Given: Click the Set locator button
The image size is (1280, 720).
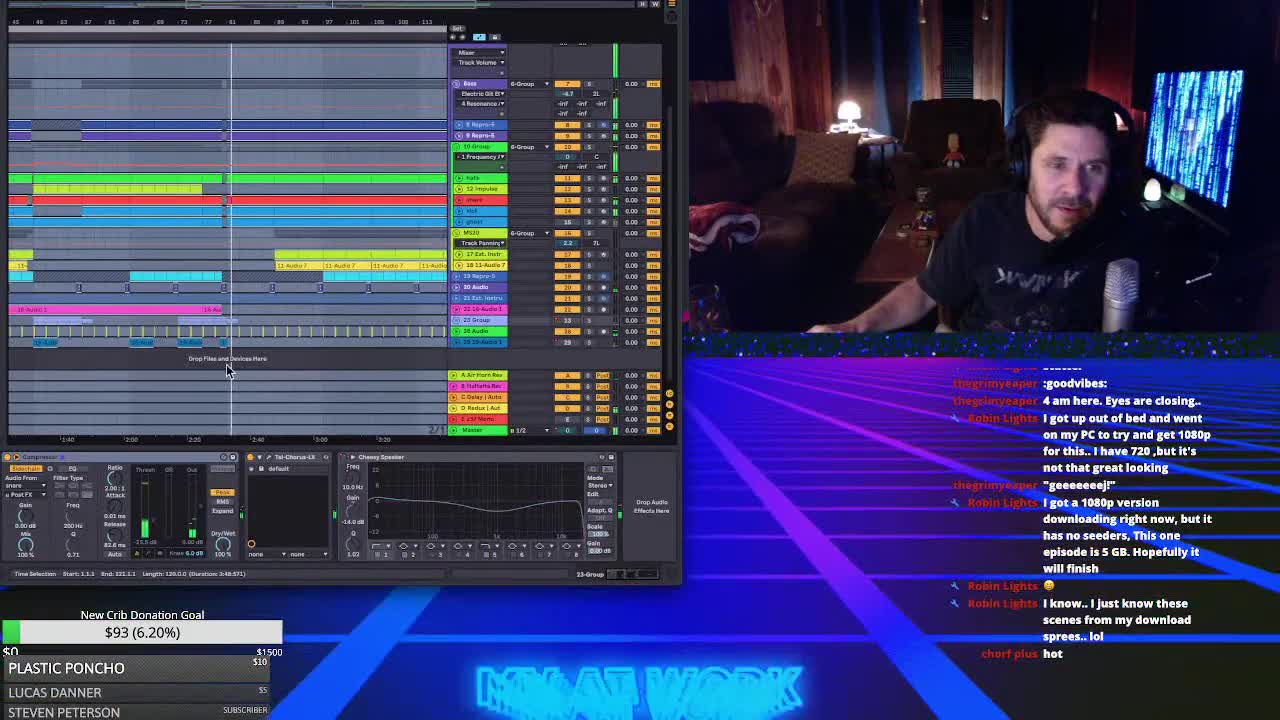Looking at the screenshot, I should click(x=457, y=28).
